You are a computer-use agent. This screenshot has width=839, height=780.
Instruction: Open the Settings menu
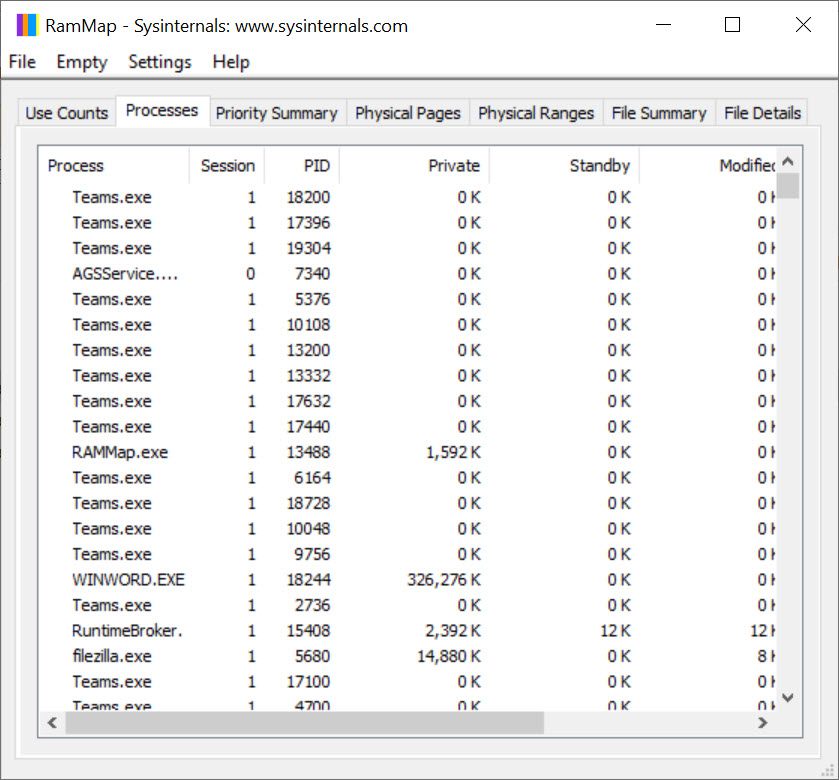(x=159, y=62)
